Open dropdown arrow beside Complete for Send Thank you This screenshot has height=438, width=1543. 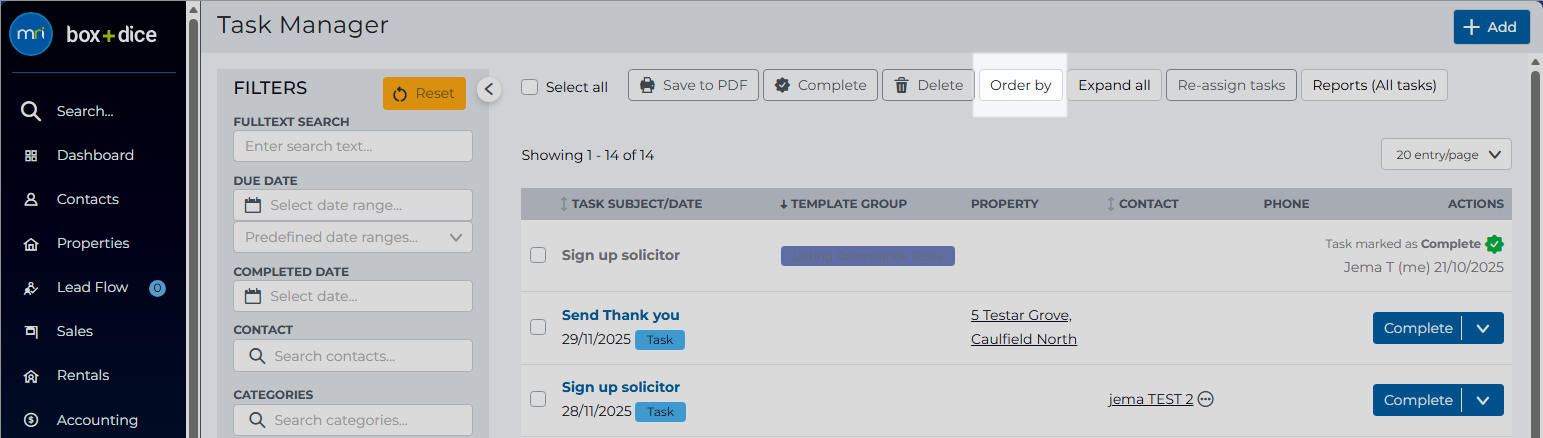tap(1483, 328)
